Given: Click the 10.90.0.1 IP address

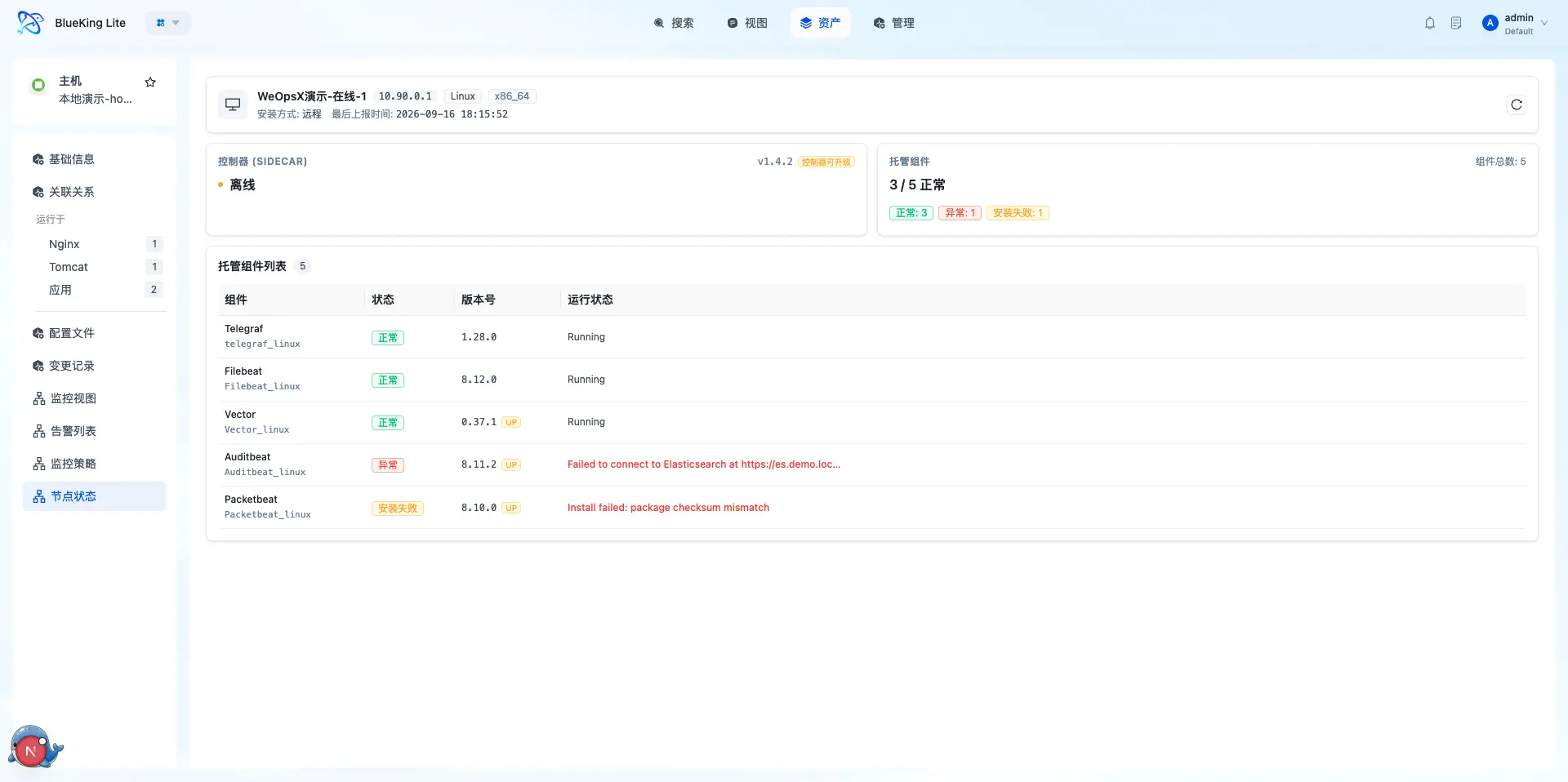Looking at the screenshot, I should pyautogui.click(x=405, y=96).
